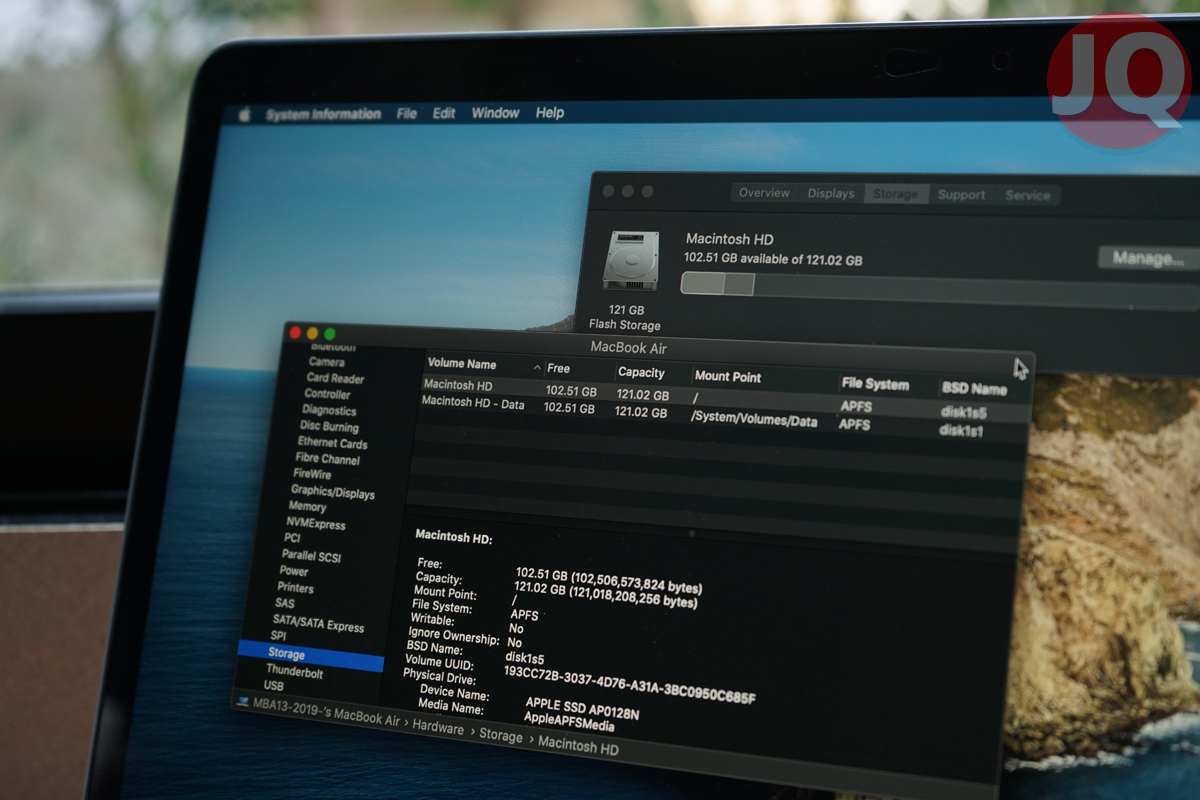Select FireWire in the sidebar

pos(311,474)
